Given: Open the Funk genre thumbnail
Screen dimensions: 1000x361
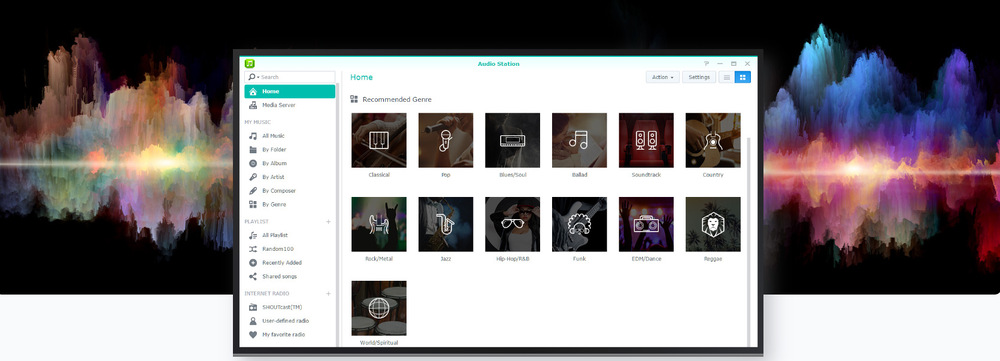Looking at the screenshot, I should [580, 225].
